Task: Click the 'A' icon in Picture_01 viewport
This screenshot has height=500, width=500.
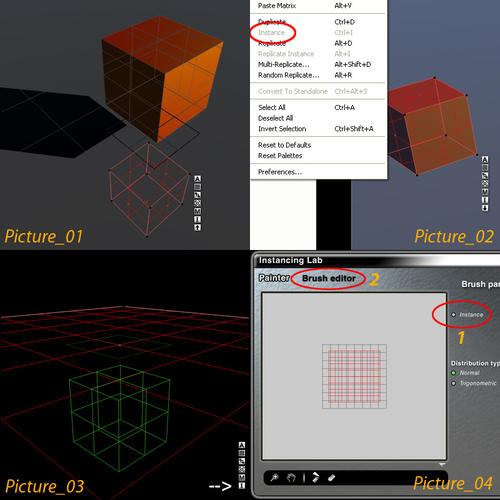Action: click(197, 179)
